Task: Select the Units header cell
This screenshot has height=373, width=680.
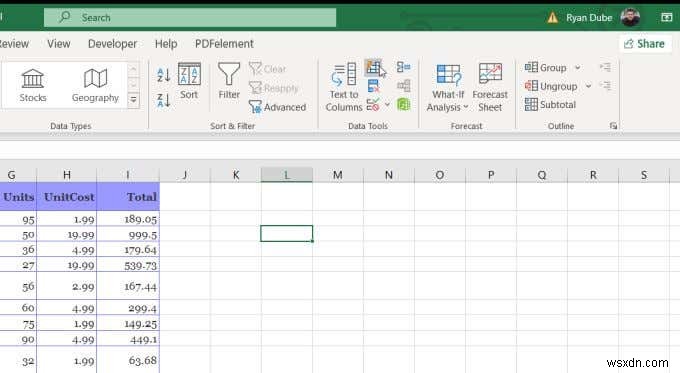Action: [x=18, y=197]
